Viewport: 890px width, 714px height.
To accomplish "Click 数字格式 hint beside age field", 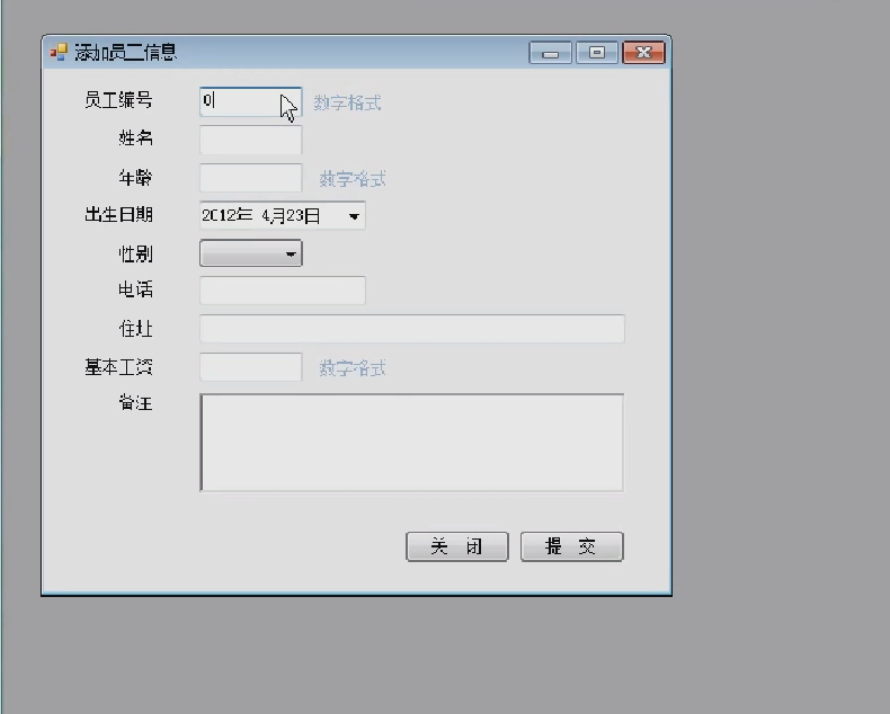I will click(x=352, y=179).
